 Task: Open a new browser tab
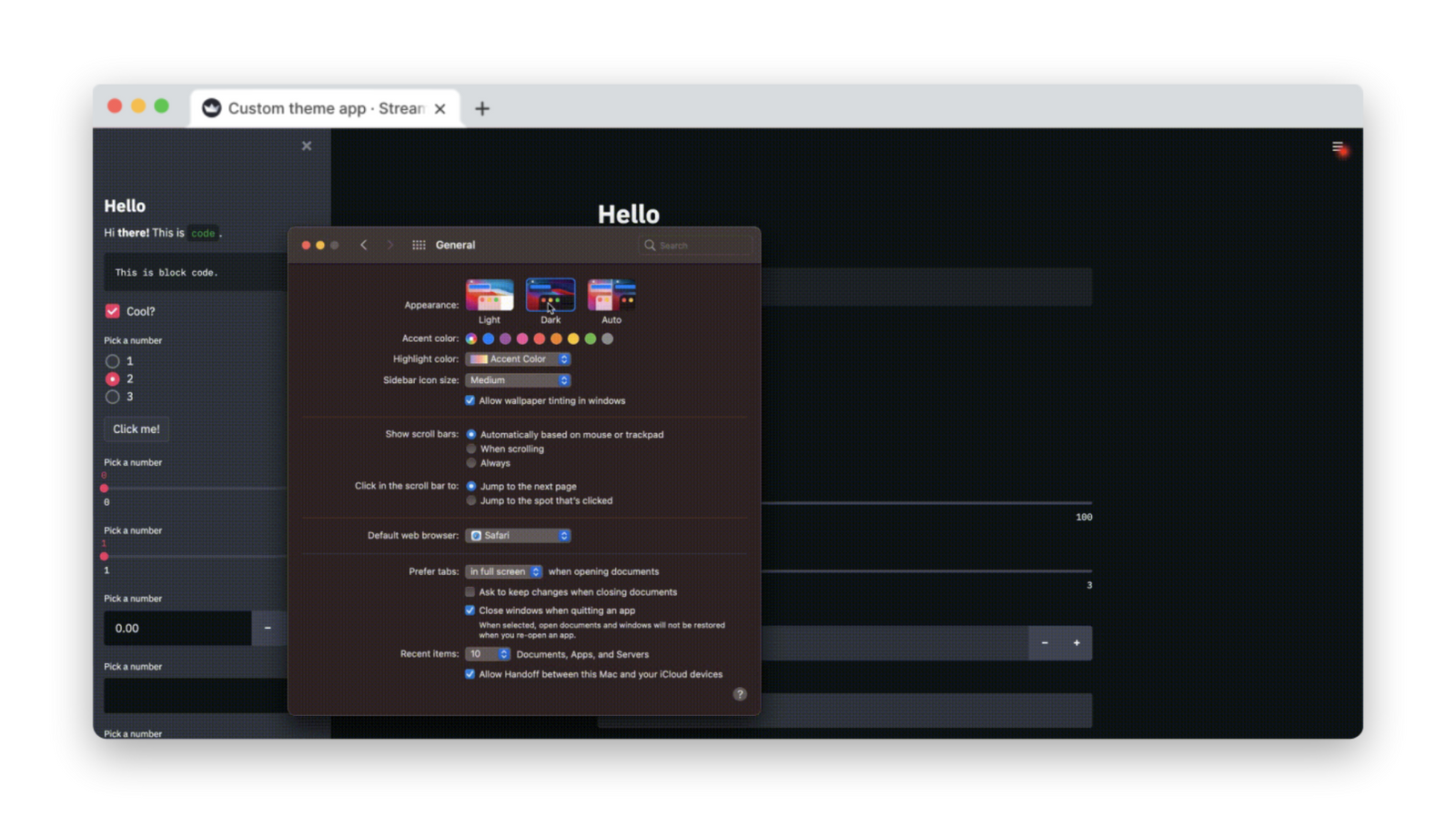(x=482, y=108)
